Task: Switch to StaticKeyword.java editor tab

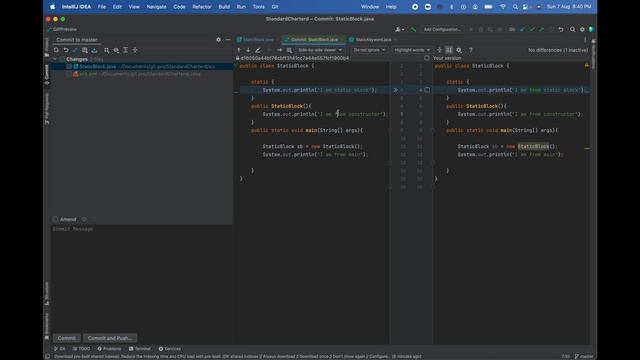Action: 373,40
